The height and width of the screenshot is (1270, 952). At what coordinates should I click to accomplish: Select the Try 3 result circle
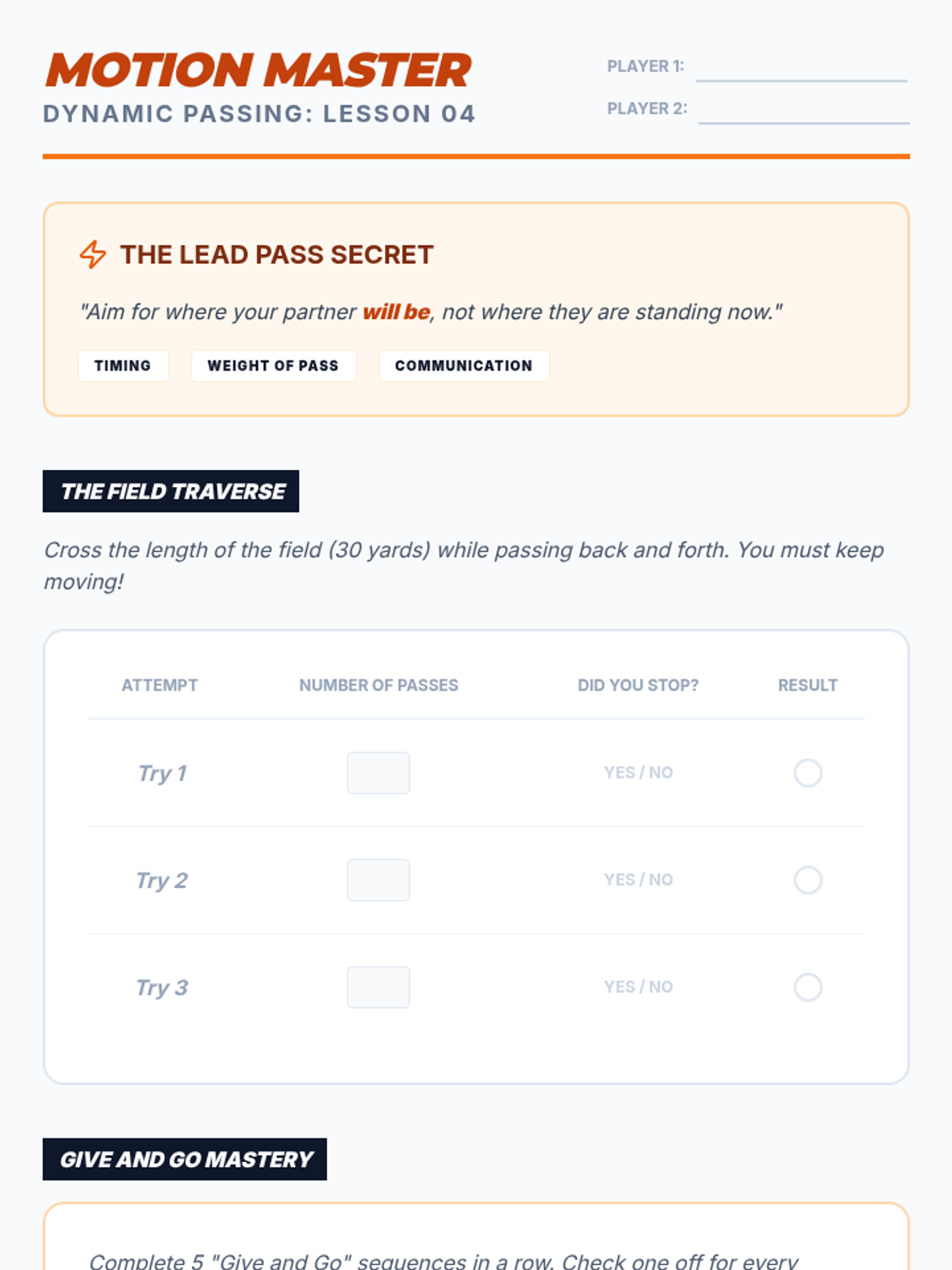[808, 987]
